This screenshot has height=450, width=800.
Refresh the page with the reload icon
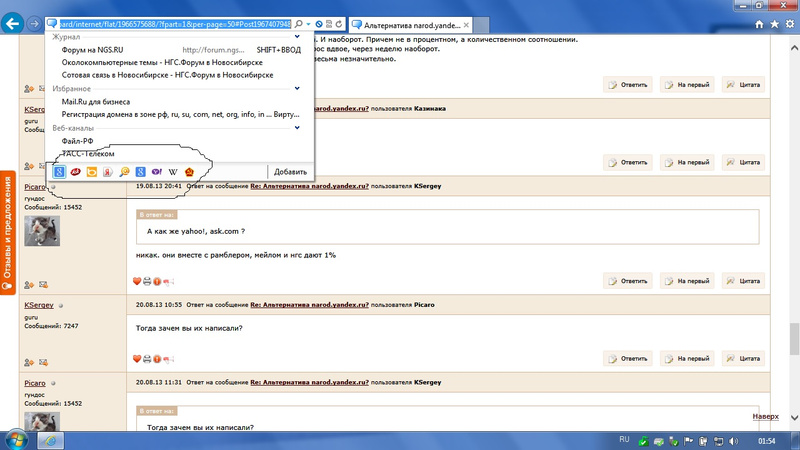pos(339,24)
